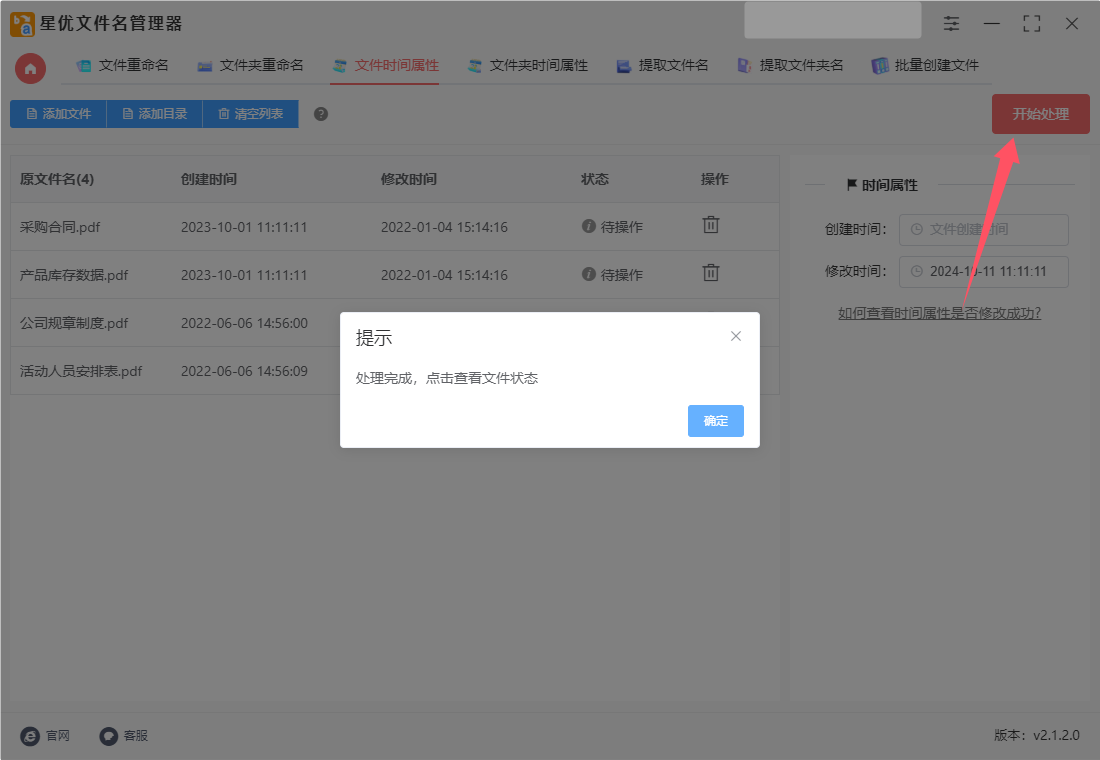The height and width of the screenshot is (760, 1100).
Task: Click the 时间属性 panel heading
Action: click(883, 185)
